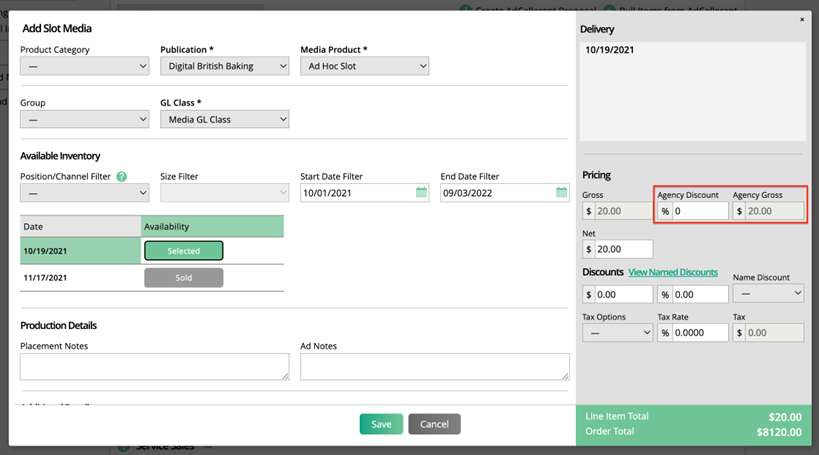The image size is (819, 455).
Task: Expand the Name Discount dropdown
Action: [x=768, y=294]
